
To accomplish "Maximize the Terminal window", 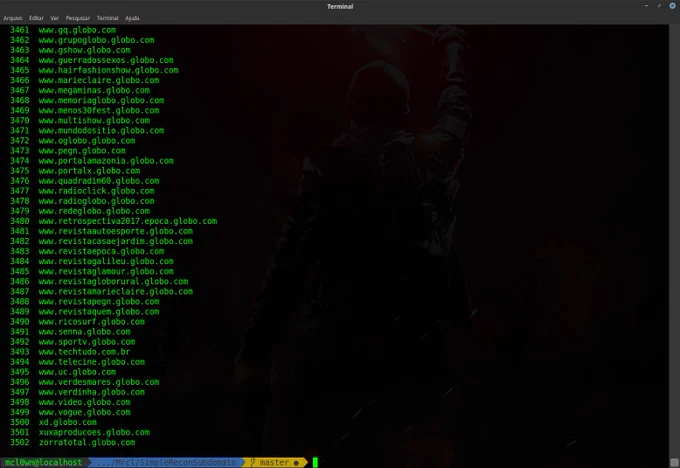I will click(x=659, y=6).
